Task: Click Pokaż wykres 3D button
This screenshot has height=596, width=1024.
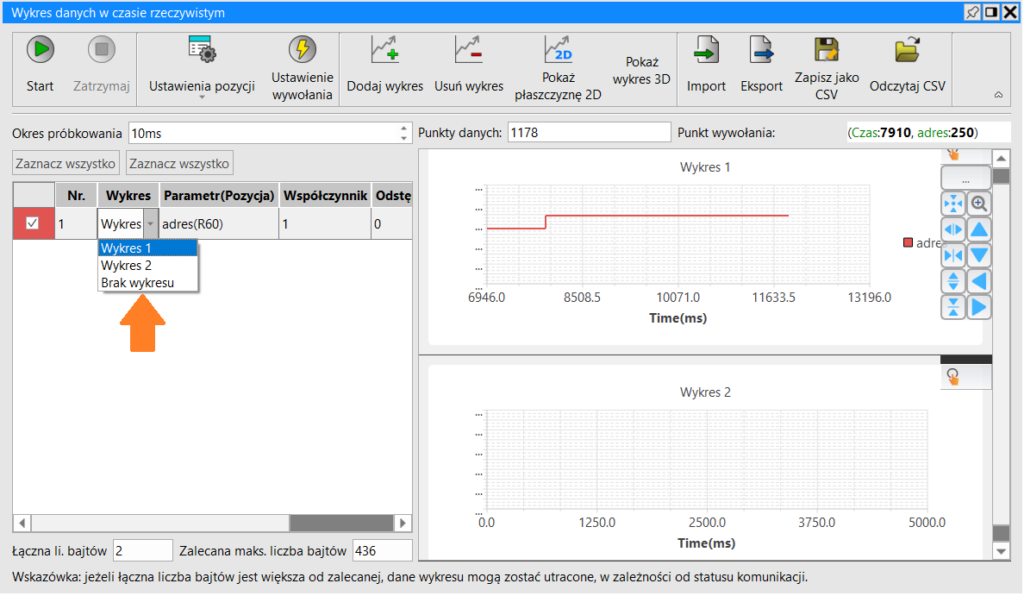Action: [641, 71]
